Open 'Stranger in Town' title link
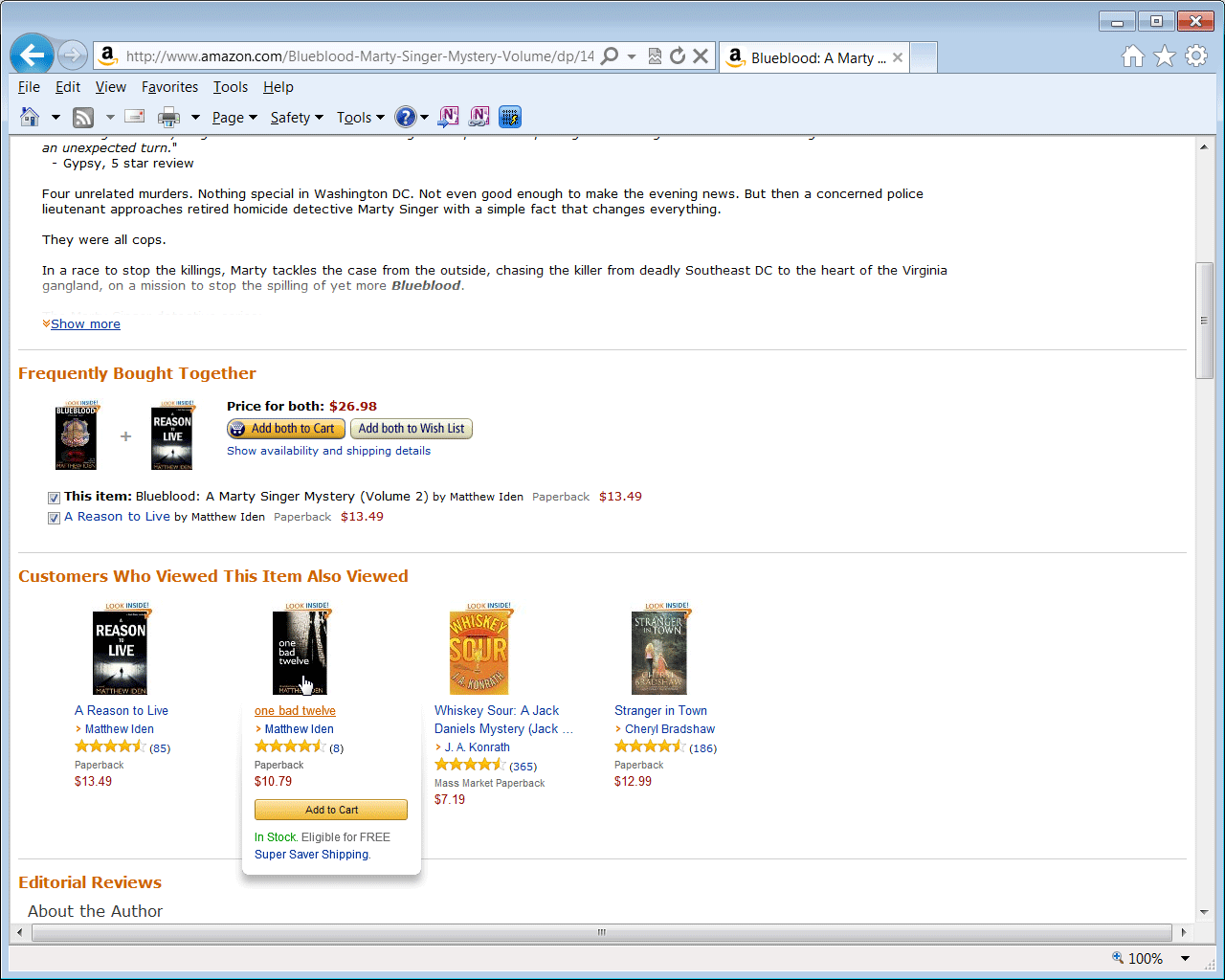Image resolution: width=1225 pixels, height=980 pixels. click(x=660, y=710)
